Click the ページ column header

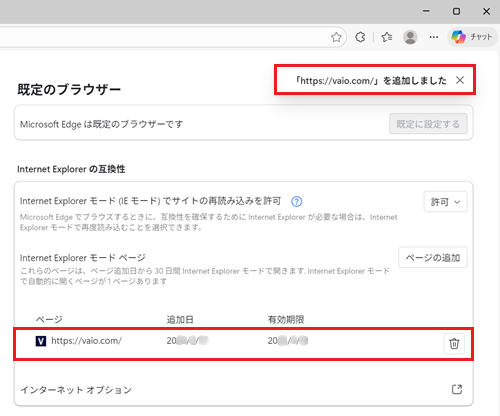(x=49, y=320)
